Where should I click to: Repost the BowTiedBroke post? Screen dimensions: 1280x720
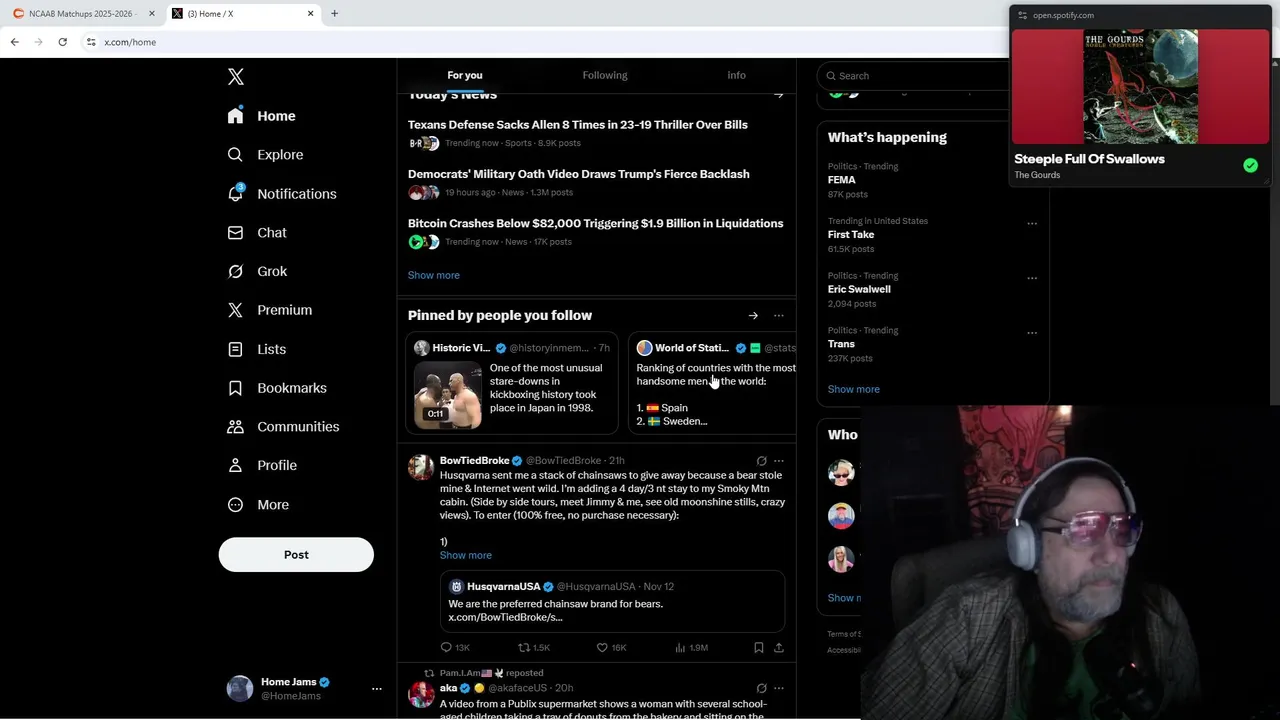(x=533, y=648)
